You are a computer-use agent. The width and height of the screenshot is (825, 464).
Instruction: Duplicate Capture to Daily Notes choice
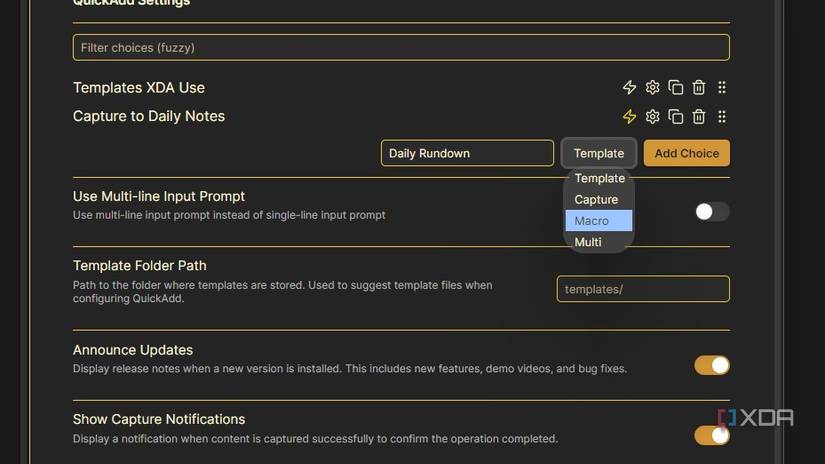click(x=676, y=117)
